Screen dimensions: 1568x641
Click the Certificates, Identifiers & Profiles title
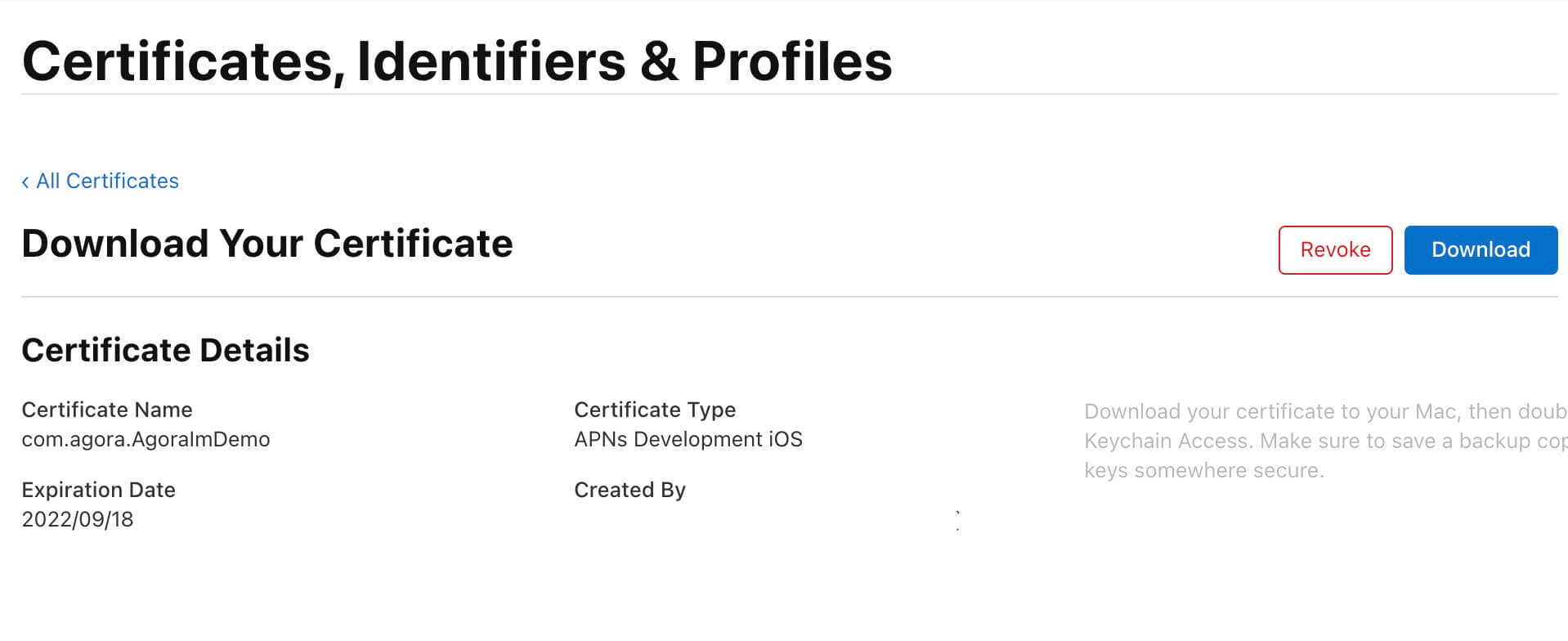pyautogui.click(x=457, y=61)
